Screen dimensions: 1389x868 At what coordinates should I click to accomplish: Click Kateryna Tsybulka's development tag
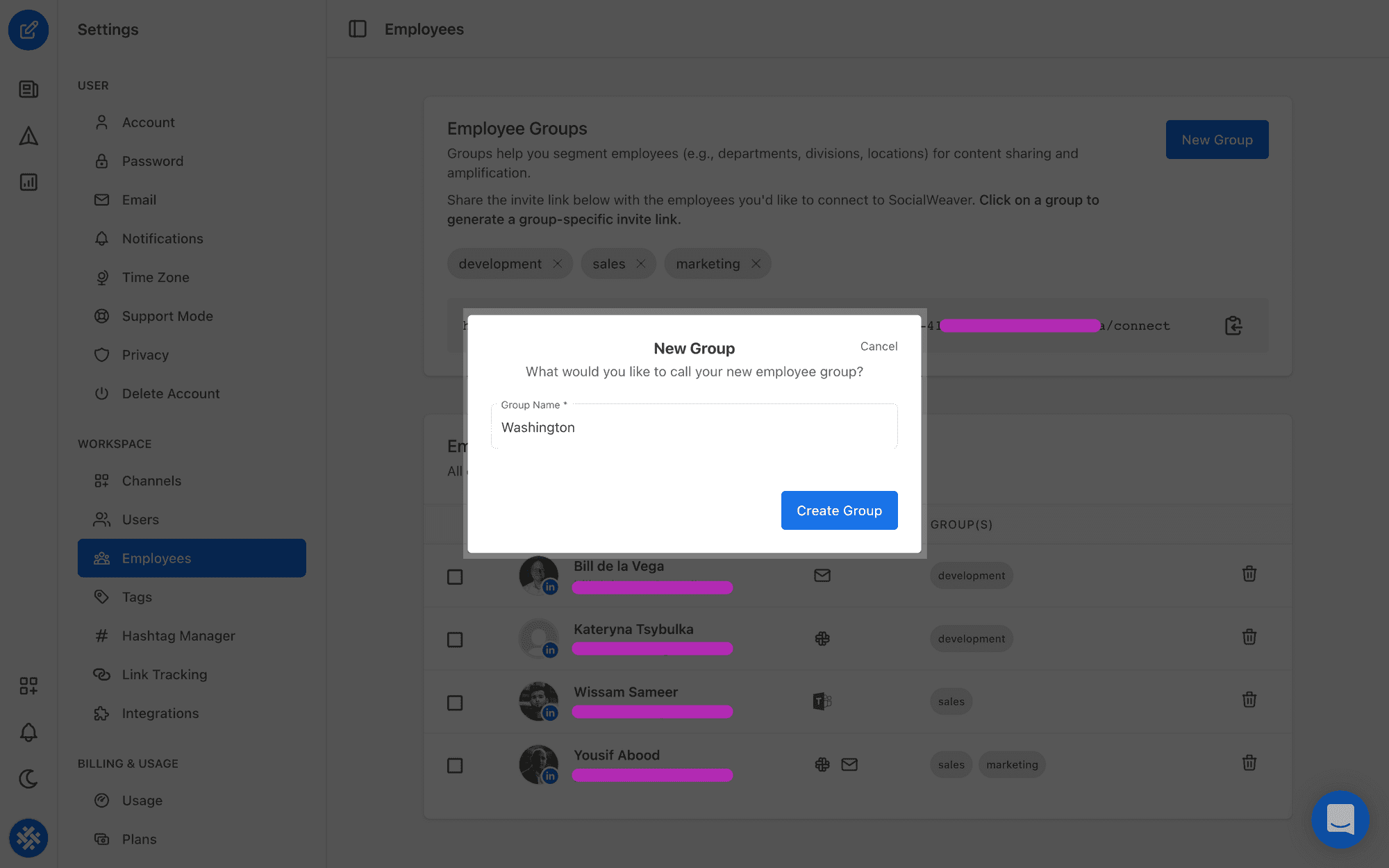click(x=972, y=639)
